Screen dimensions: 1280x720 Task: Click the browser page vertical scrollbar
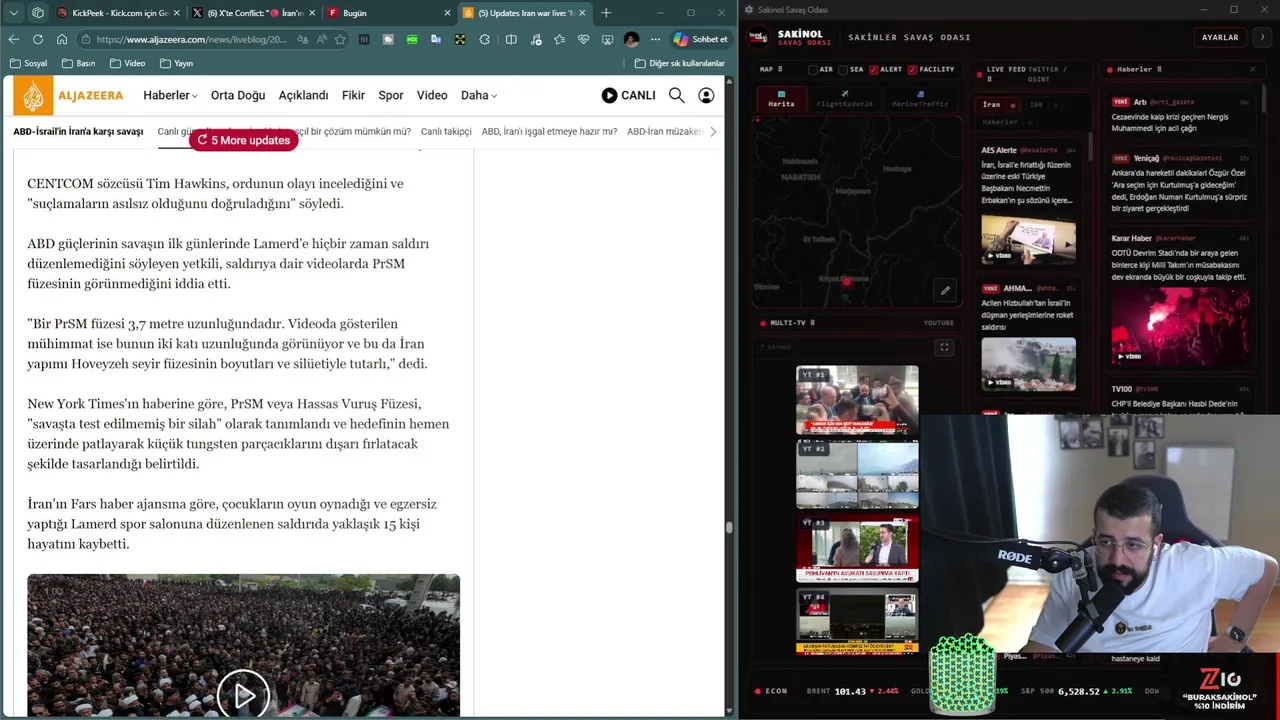(730, 527)
